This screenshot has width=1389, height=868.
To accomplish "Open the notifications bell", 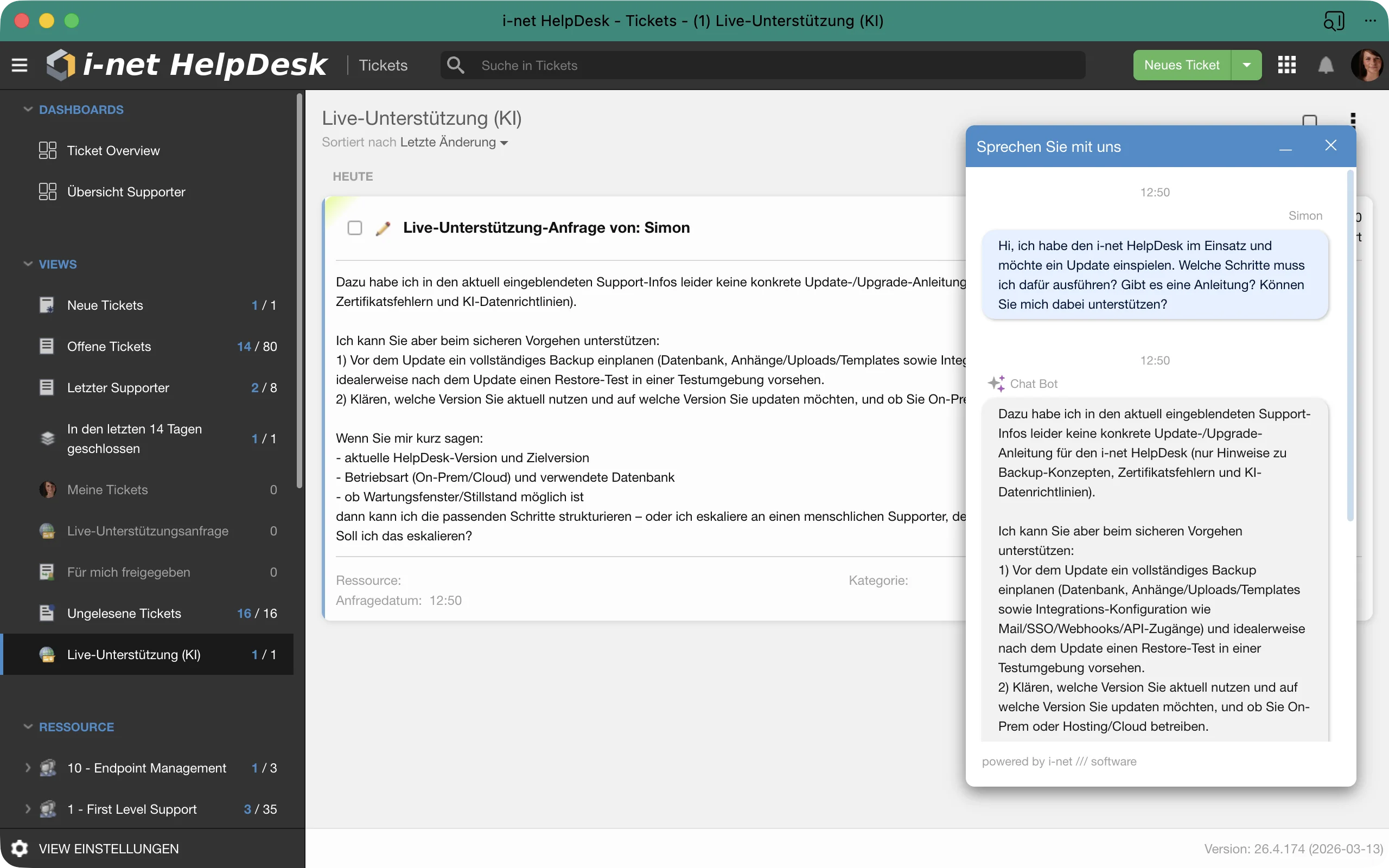I will [x=1327, y=65].
